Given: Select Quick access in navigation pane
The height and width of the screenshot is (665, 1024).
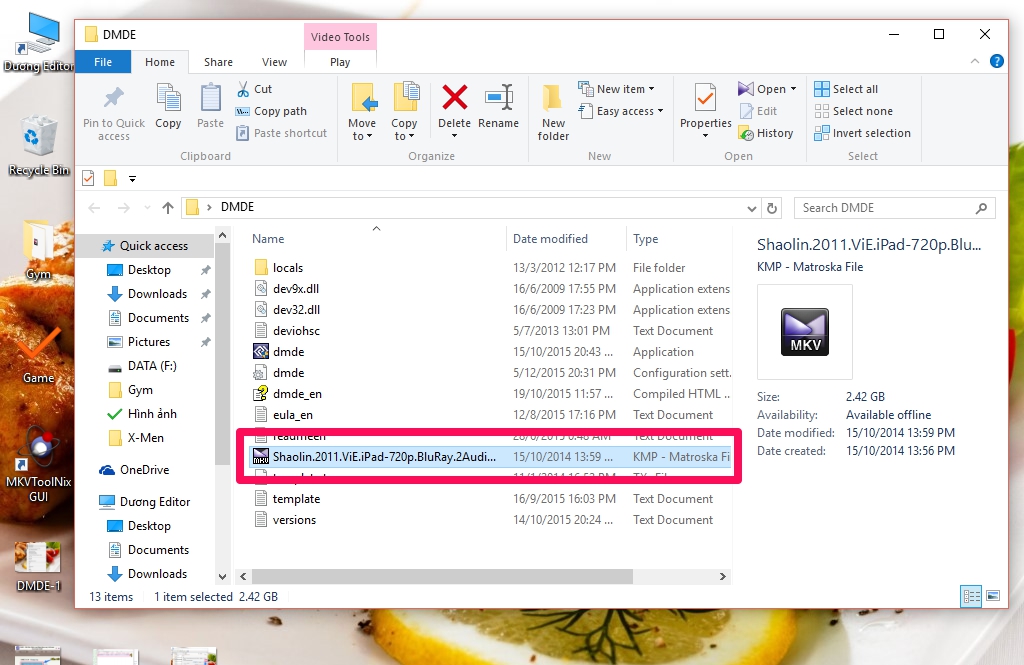Looking at the screenshot, I should tap(153, 246).
